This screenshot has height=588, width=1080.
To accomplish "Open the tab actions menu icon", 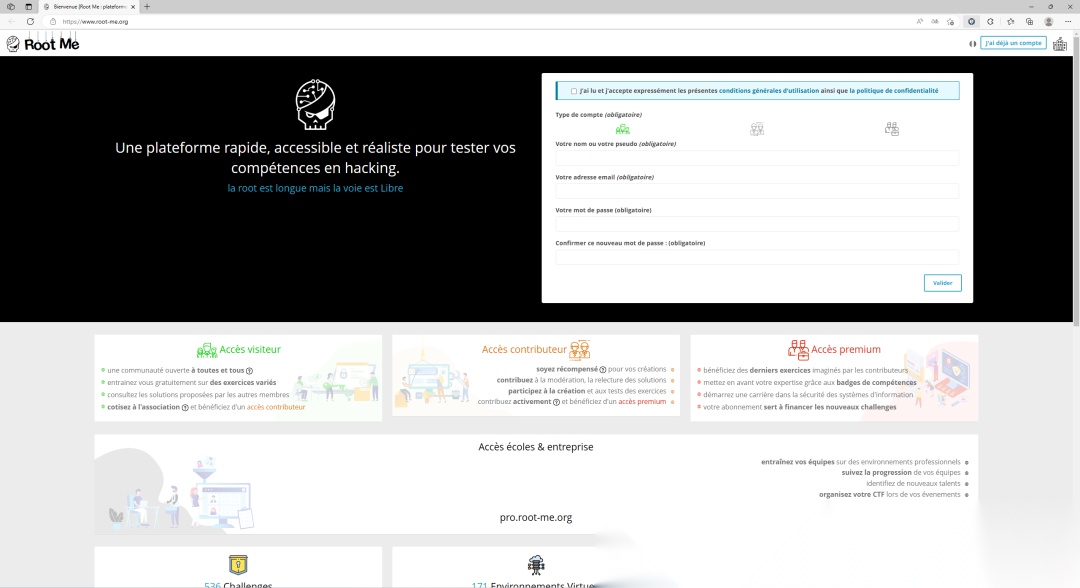I will (x=28, y=7).
